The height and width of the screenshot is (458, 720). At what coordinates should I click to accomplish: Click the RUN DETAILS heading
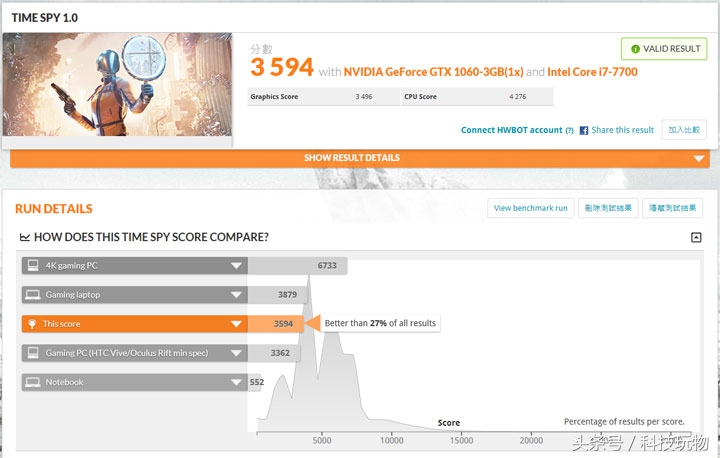54,209
